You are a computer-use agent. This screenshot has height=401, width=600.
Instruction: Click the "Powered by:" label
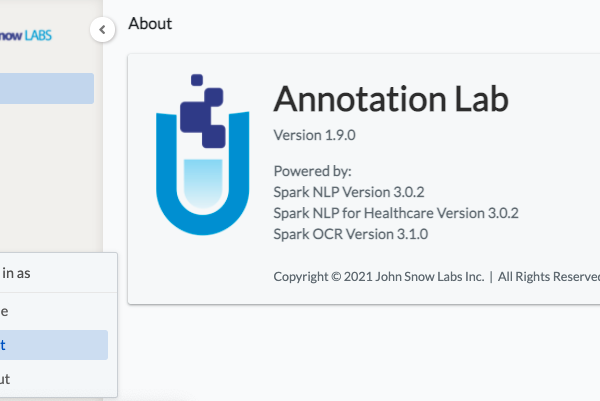pos(312,171)
